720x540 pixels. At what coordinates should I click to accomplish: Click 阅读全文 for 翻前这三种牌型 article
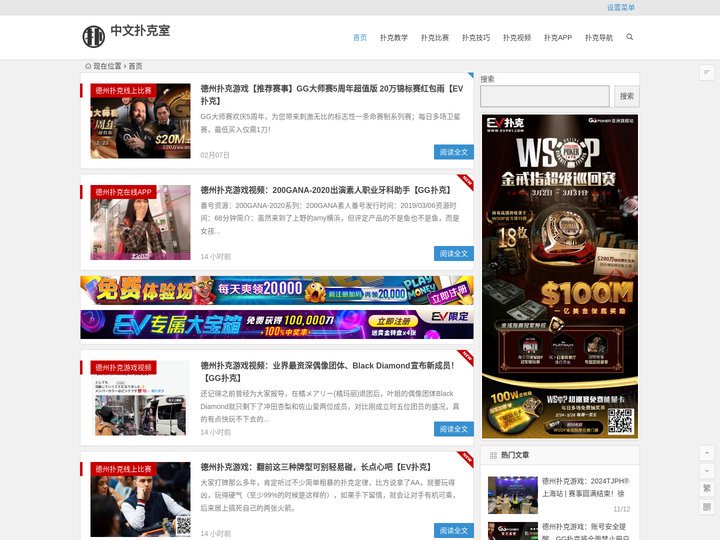pyautogui.click(x=454, y=530)
